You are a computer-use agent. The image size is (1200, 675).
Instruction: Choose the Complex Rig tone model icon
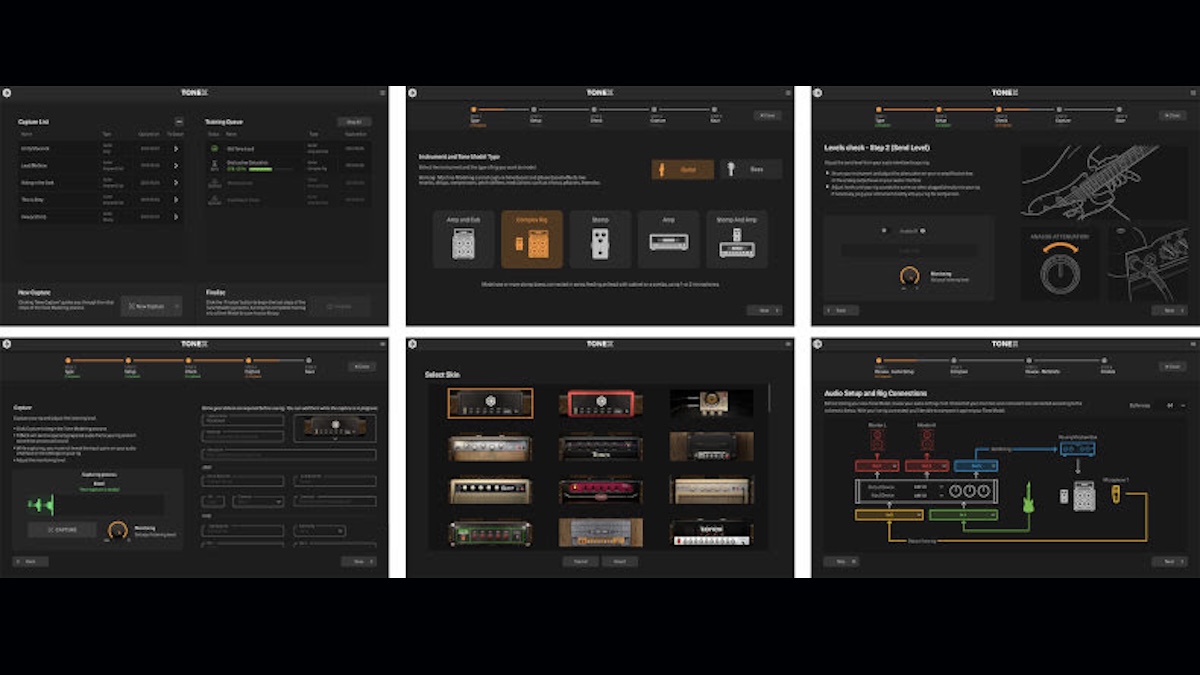tap(532, 239)
